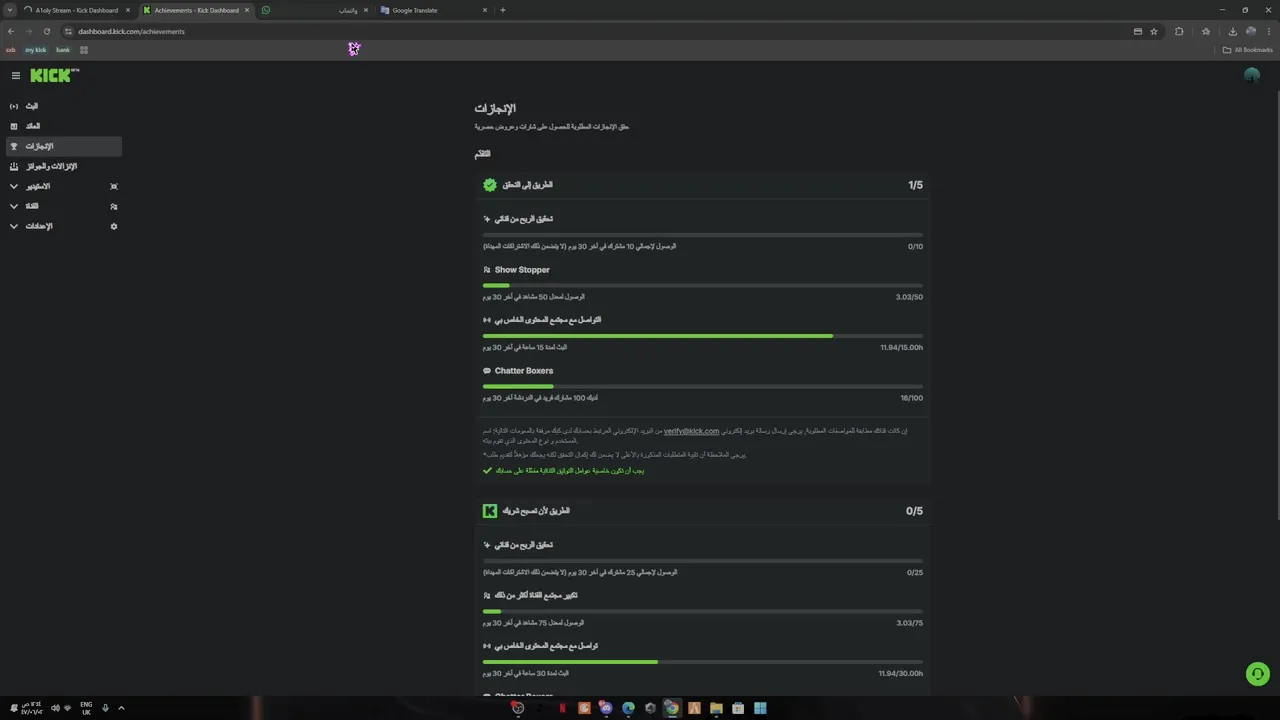Screen dimensions: 1280x720
Task: Switch to the Google Translate tab
Action: (434, 10)
